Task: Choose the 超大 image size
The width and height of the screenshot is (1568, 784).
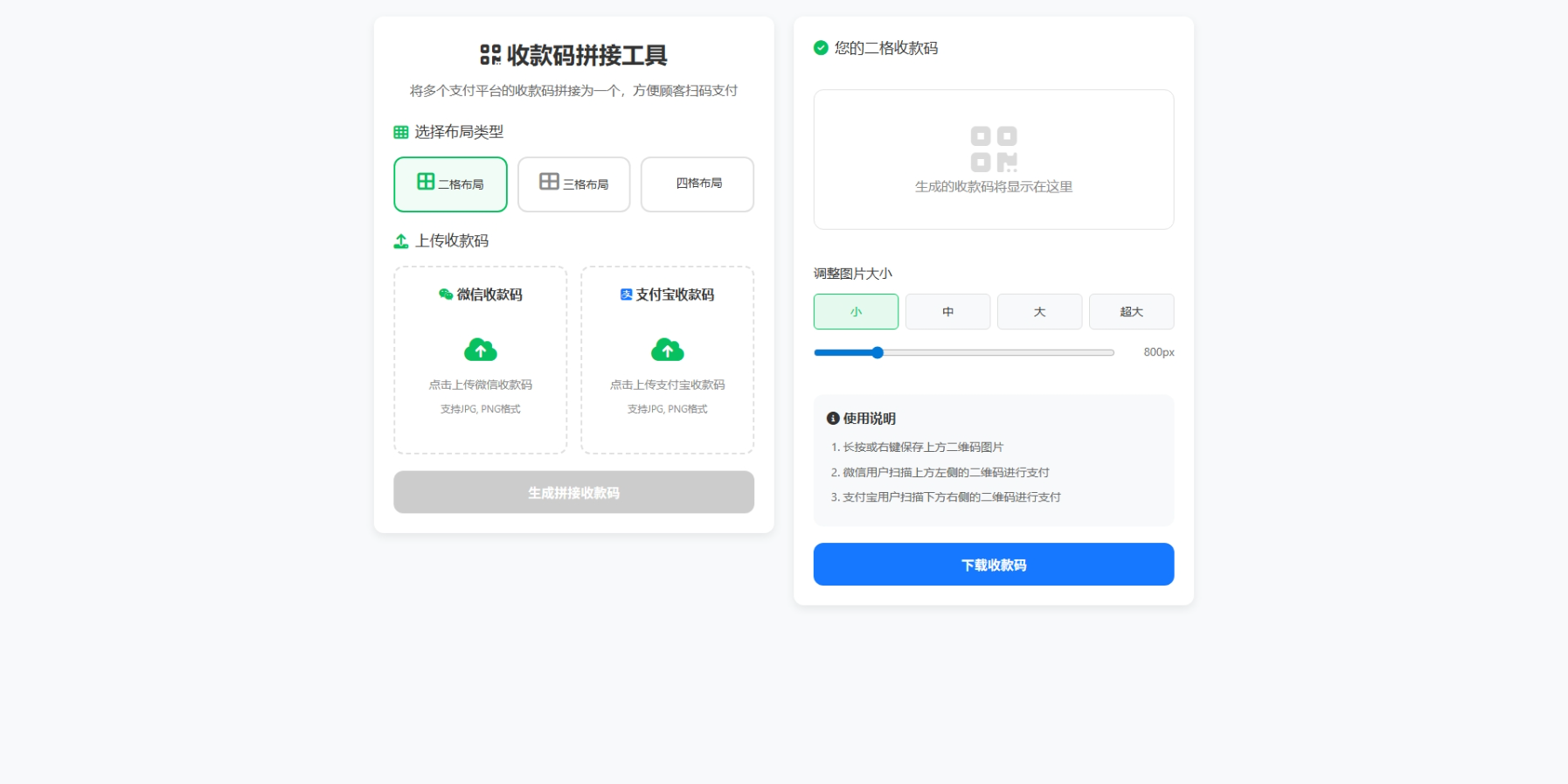Action: pyautogui.click(x=1131, y=312)
